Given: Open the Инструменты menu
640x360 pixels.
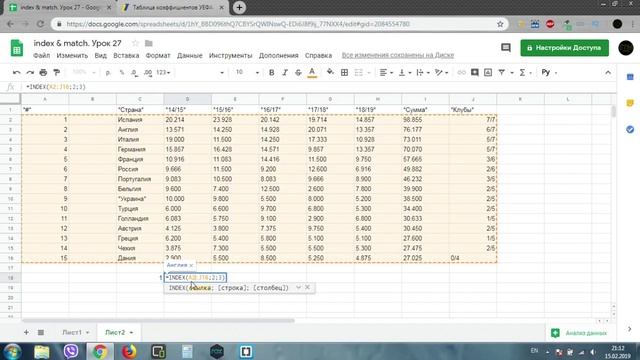Looking at the screenshot, I should pyautogui.click(x=231, y=56).
